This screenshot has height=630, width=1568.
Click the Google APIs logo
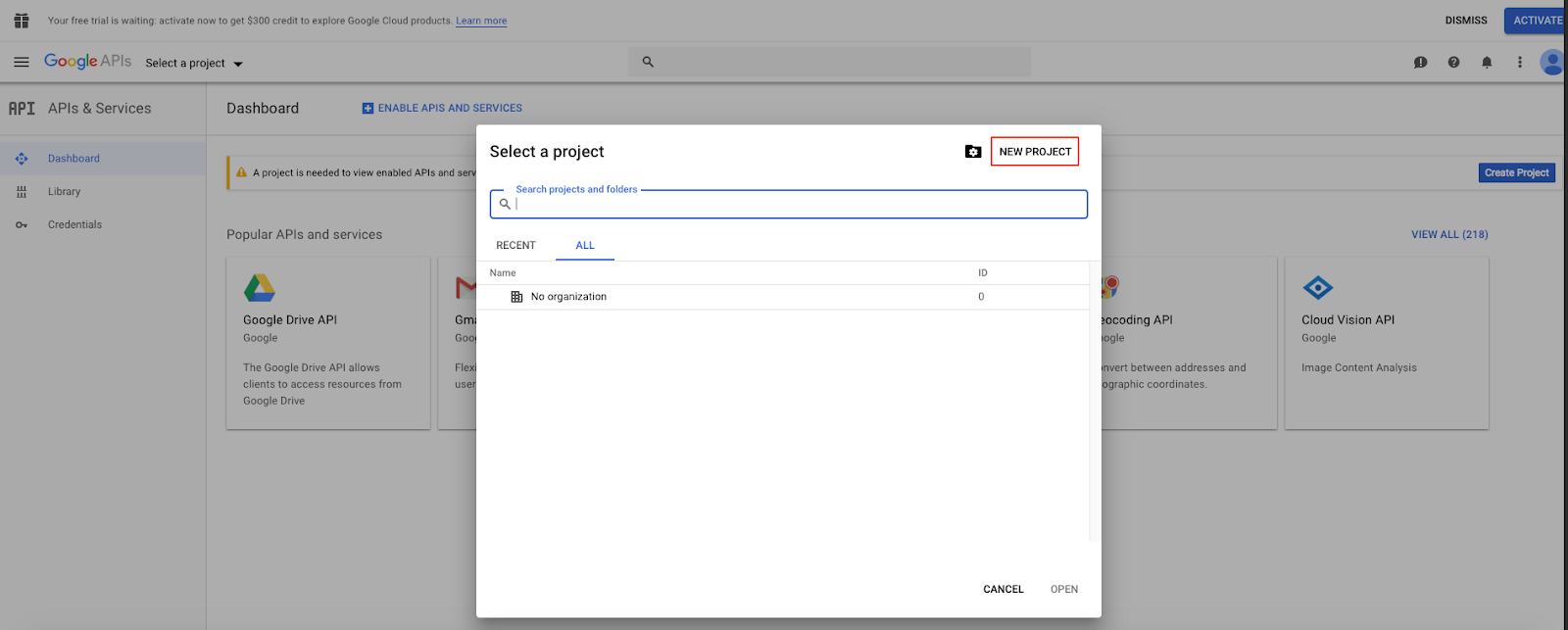(87, 61)
